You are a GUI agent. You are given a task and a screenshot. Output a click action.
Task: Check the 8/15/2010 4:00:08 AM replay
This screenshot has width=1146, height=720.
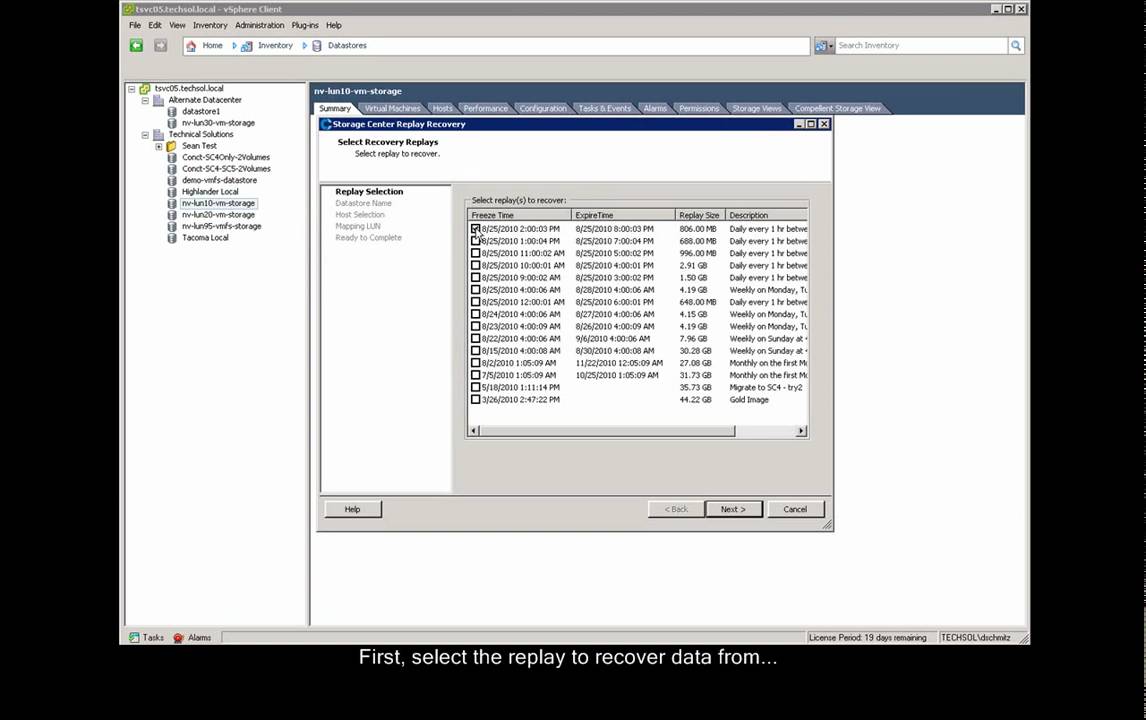coord(476,350)
